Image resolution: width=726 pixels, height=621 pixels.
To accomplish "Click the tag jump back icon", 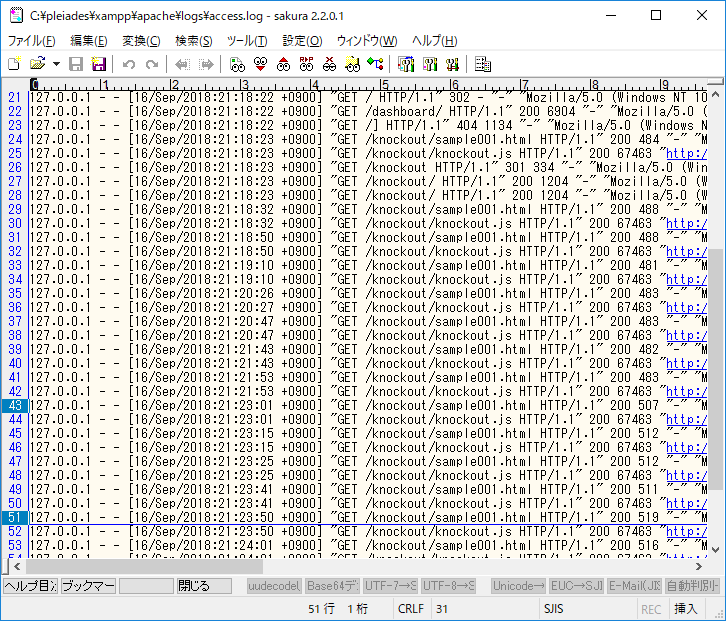I will [182, 64].
